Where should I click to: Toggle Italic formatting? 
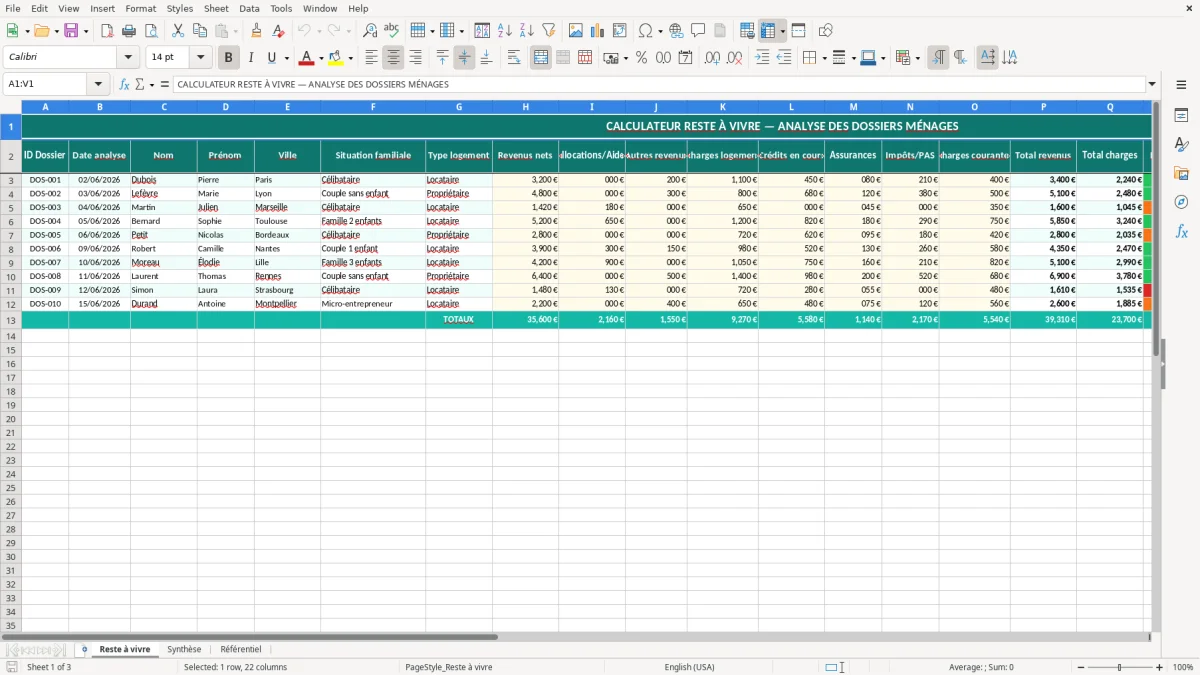coord(250,58)
